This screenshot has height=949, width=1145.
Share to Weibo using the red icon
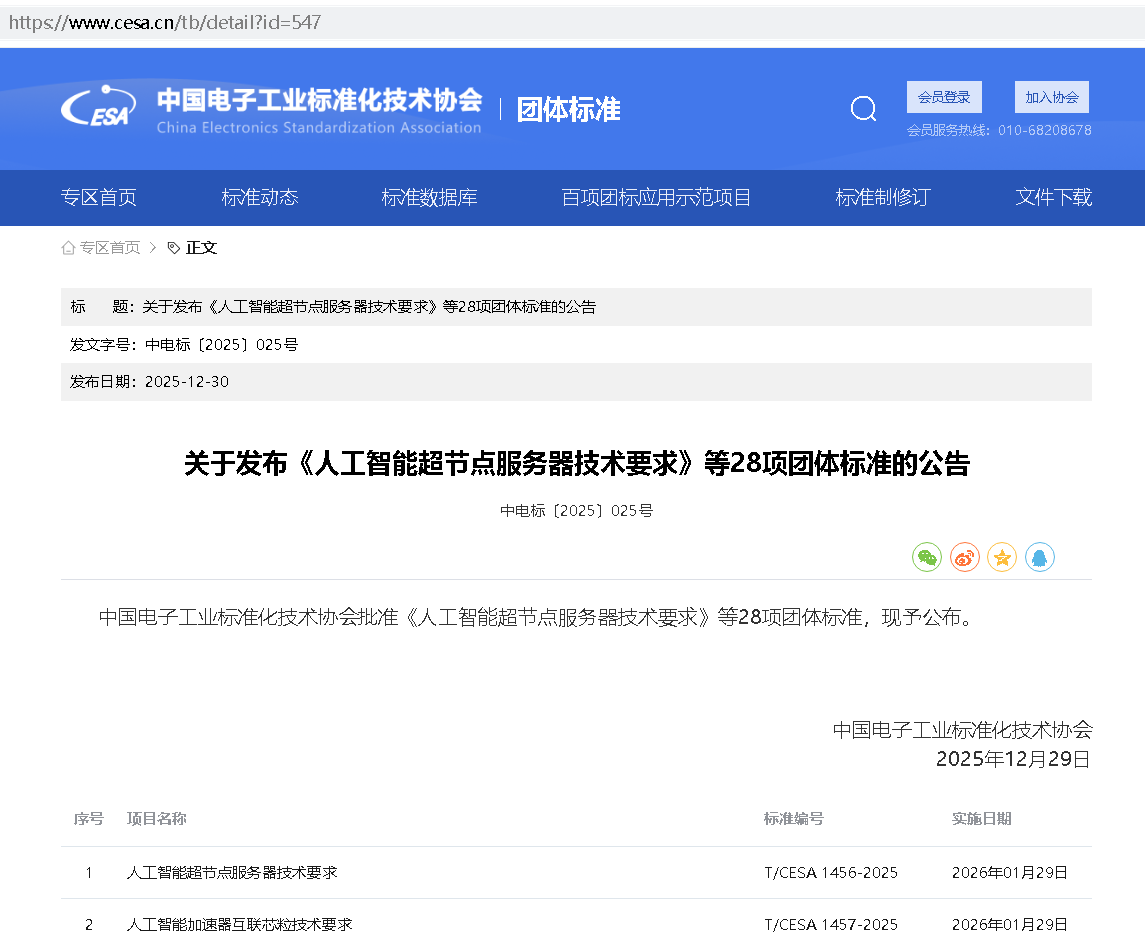(964, 557)
